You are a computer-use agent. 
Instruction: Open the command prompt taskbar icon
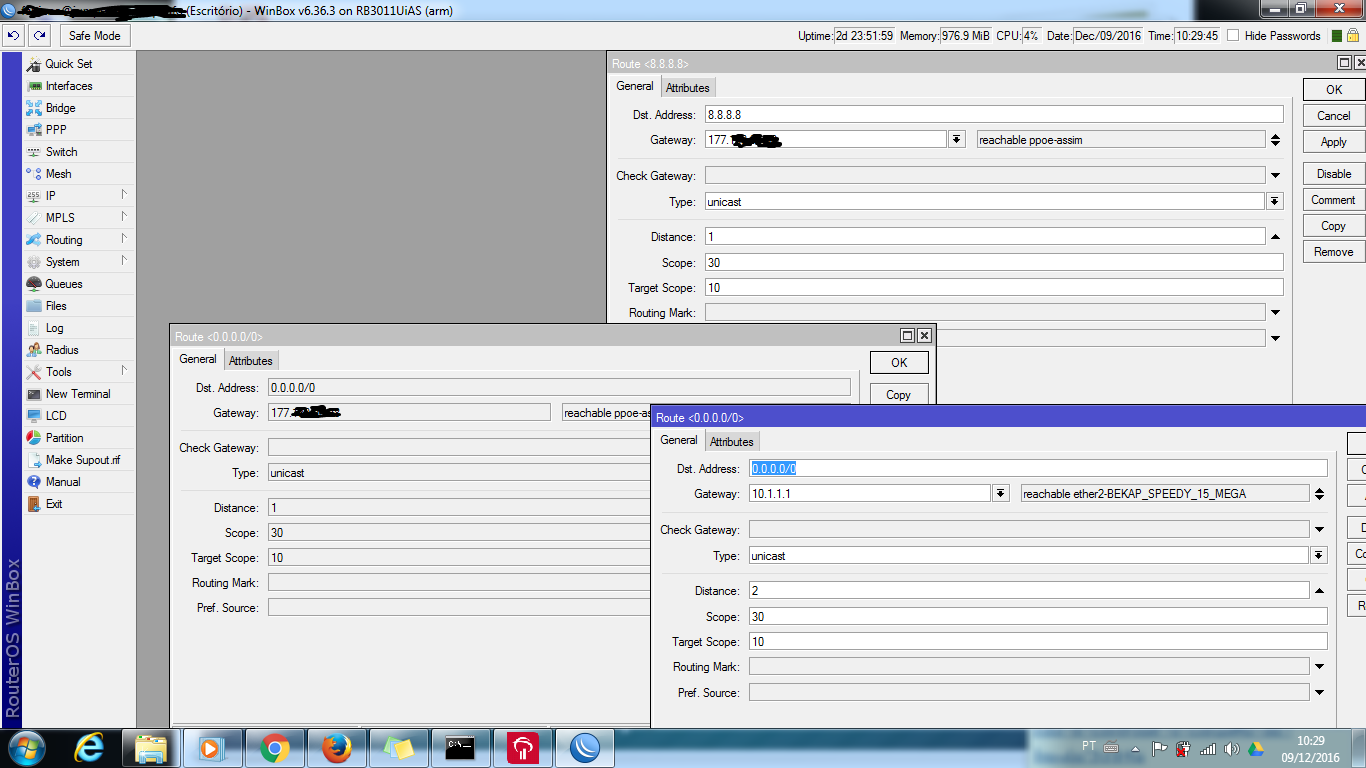[461, 748]
